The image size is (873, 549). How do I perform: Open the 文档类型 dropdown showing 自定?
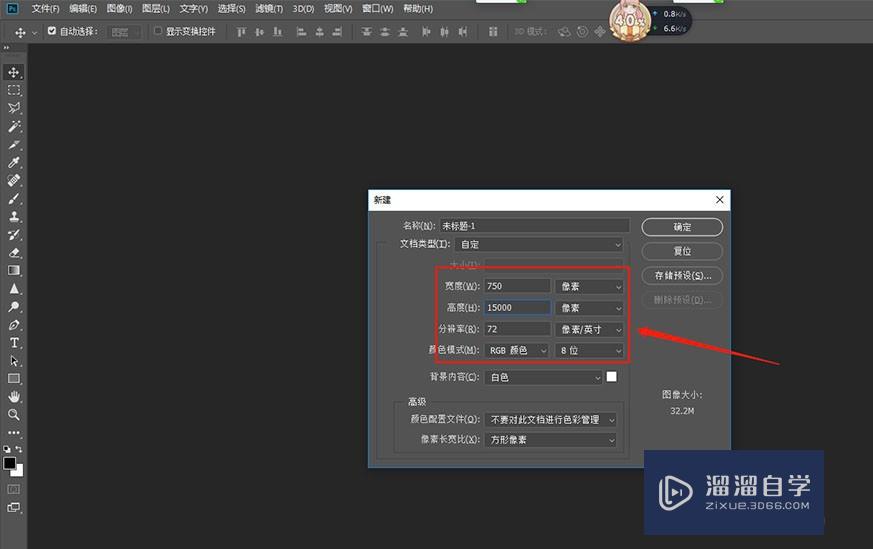pyautogui.click(x=539, y=244)
